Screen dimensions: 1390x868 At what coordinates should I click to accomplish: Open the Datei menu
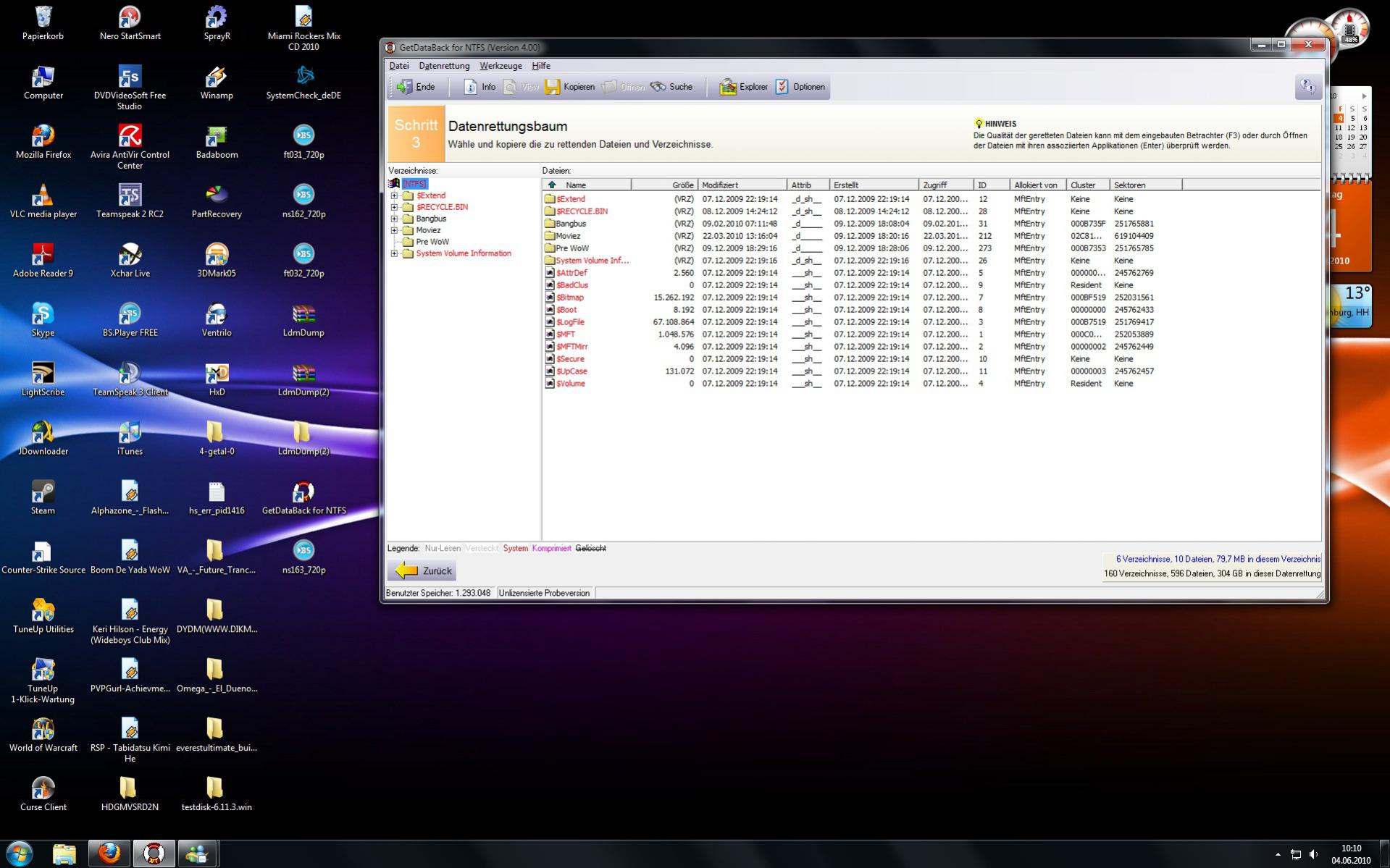tap(399, 66)
